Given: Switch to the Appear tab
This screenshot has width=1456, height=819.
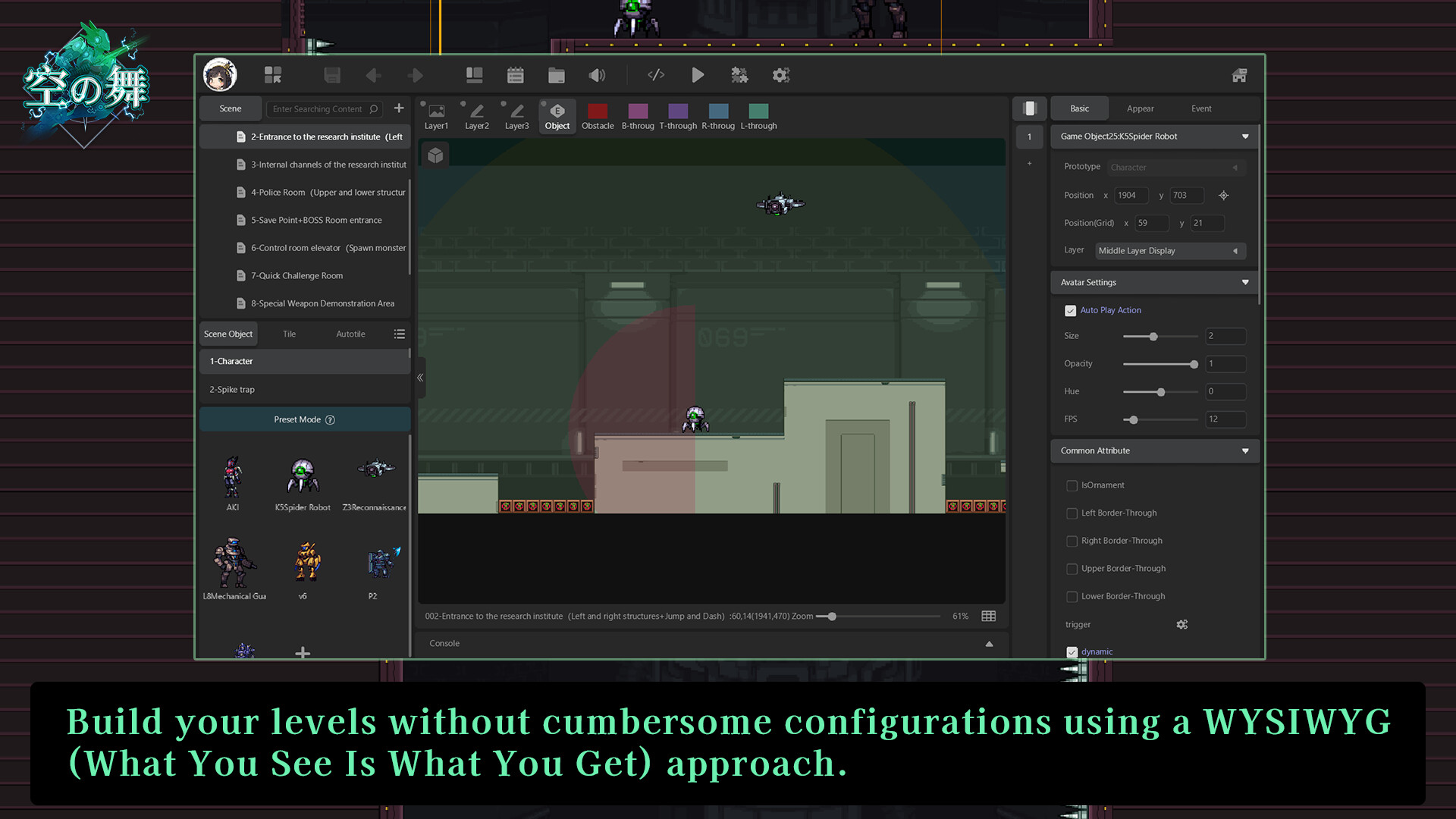Looking at the screenshot, I should click(1140, 108).
